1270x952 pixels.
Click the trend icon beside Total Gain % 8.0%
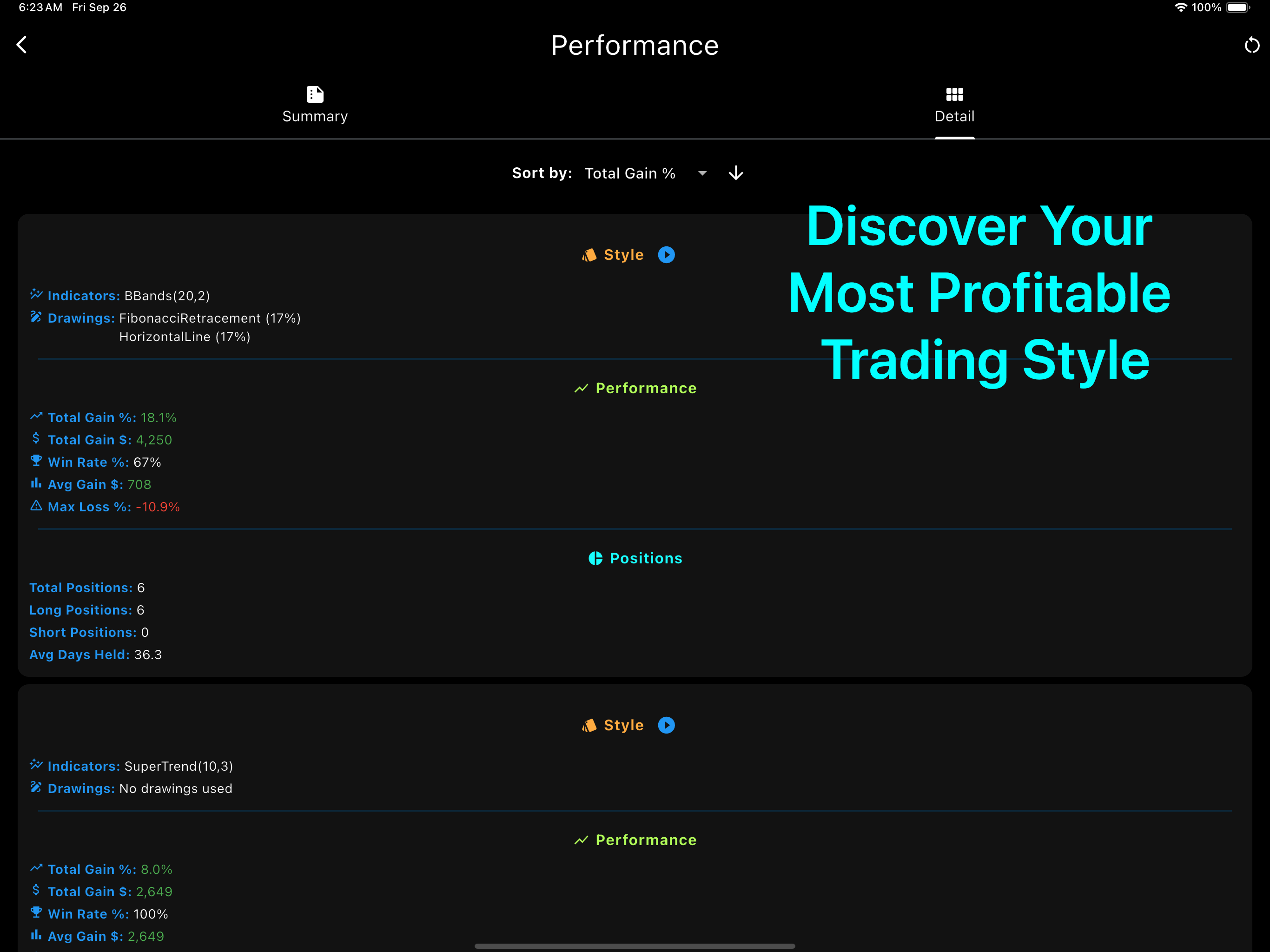[36, 868]
